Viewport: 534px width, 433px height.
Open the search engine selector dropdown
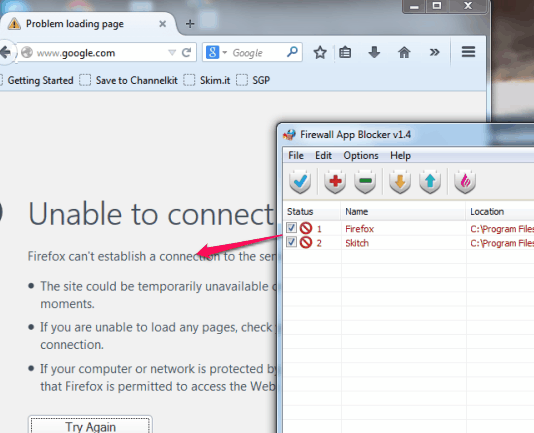click(x=225, y=52)
